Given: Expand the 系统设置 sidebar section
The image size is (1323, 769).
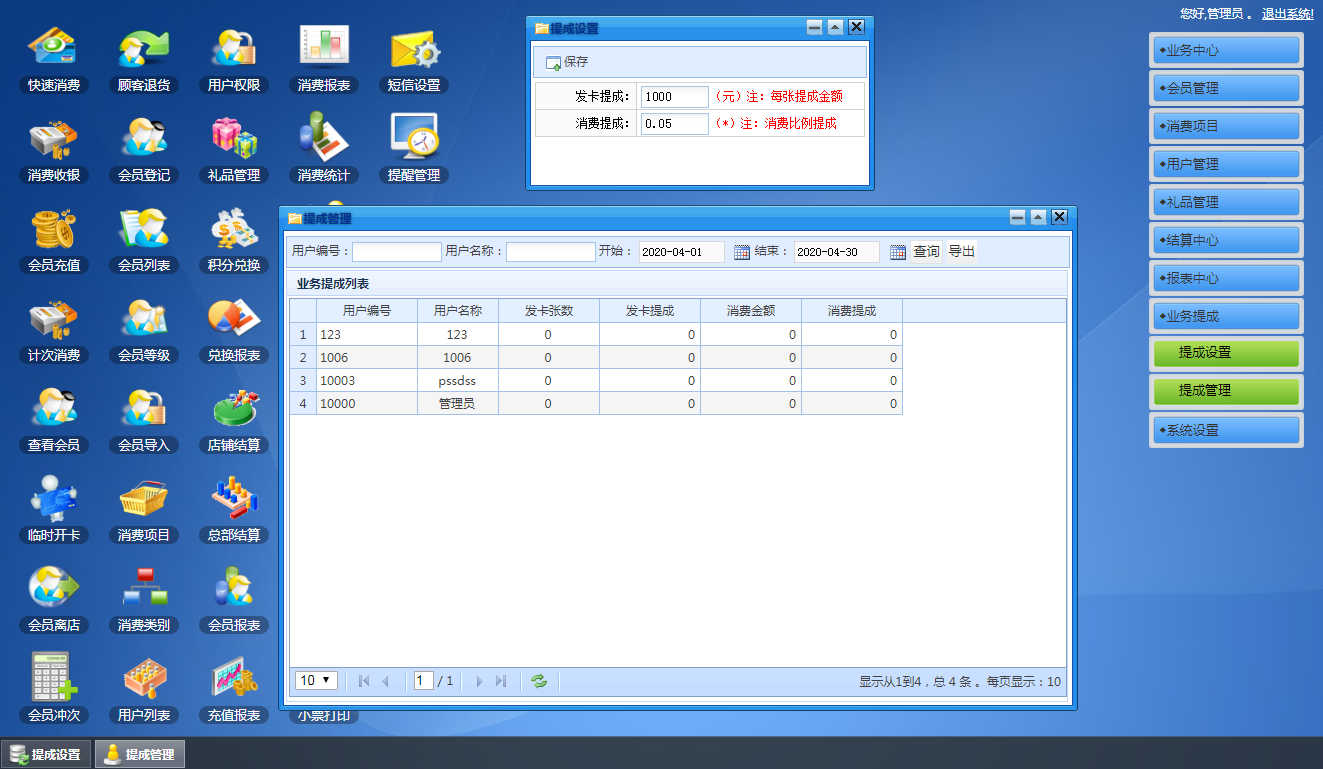Looking at the screenshot, I should tap(1226, 430).
